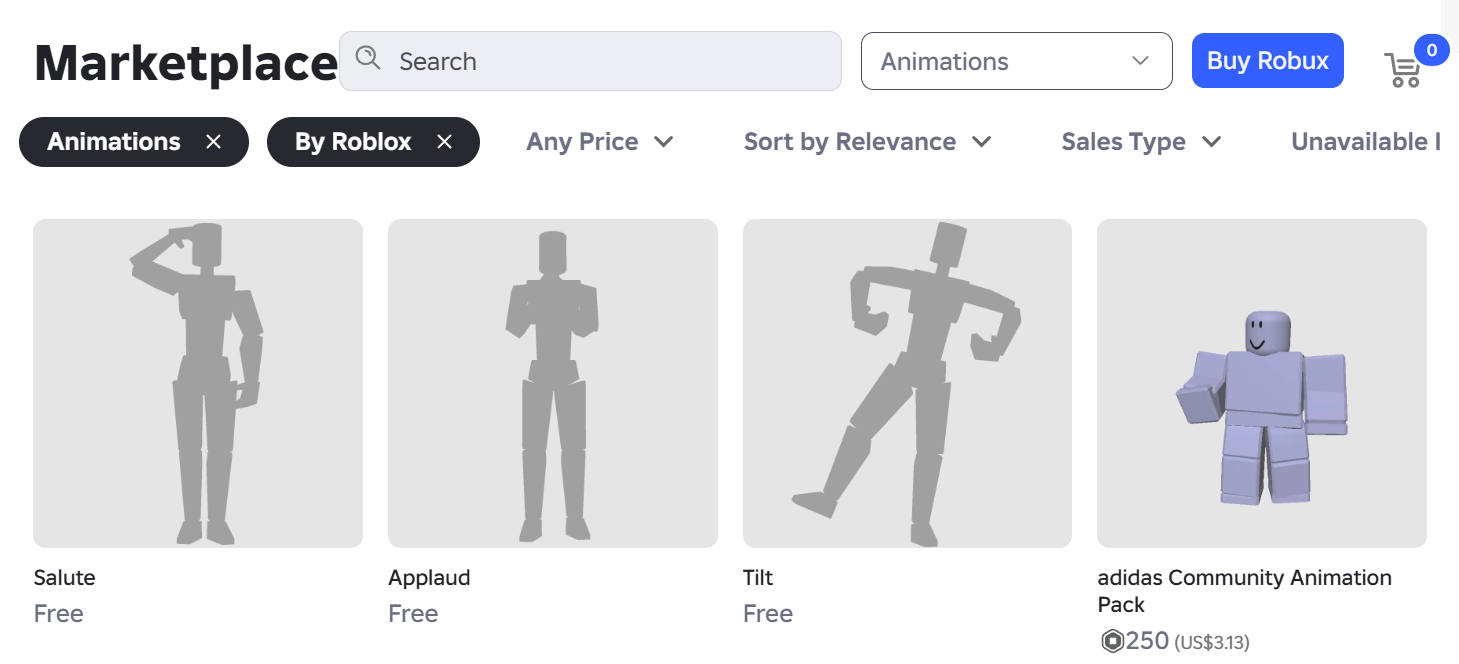Expand the Any Price filter
This screenshot has height=664, width=1459.
point(599,142)
